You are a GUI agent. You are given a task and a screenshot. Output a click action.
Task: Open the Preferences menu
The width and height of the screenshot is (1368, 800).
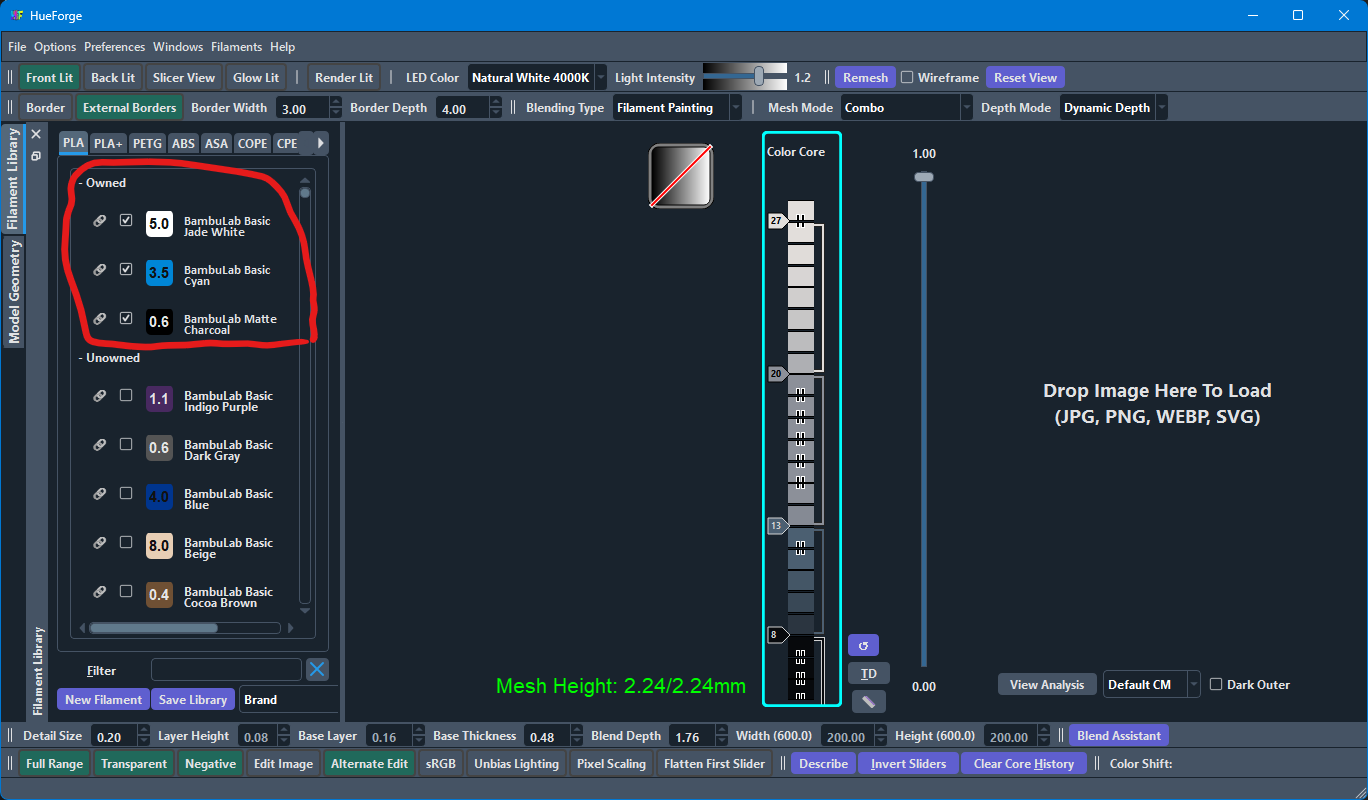[114, 47]
